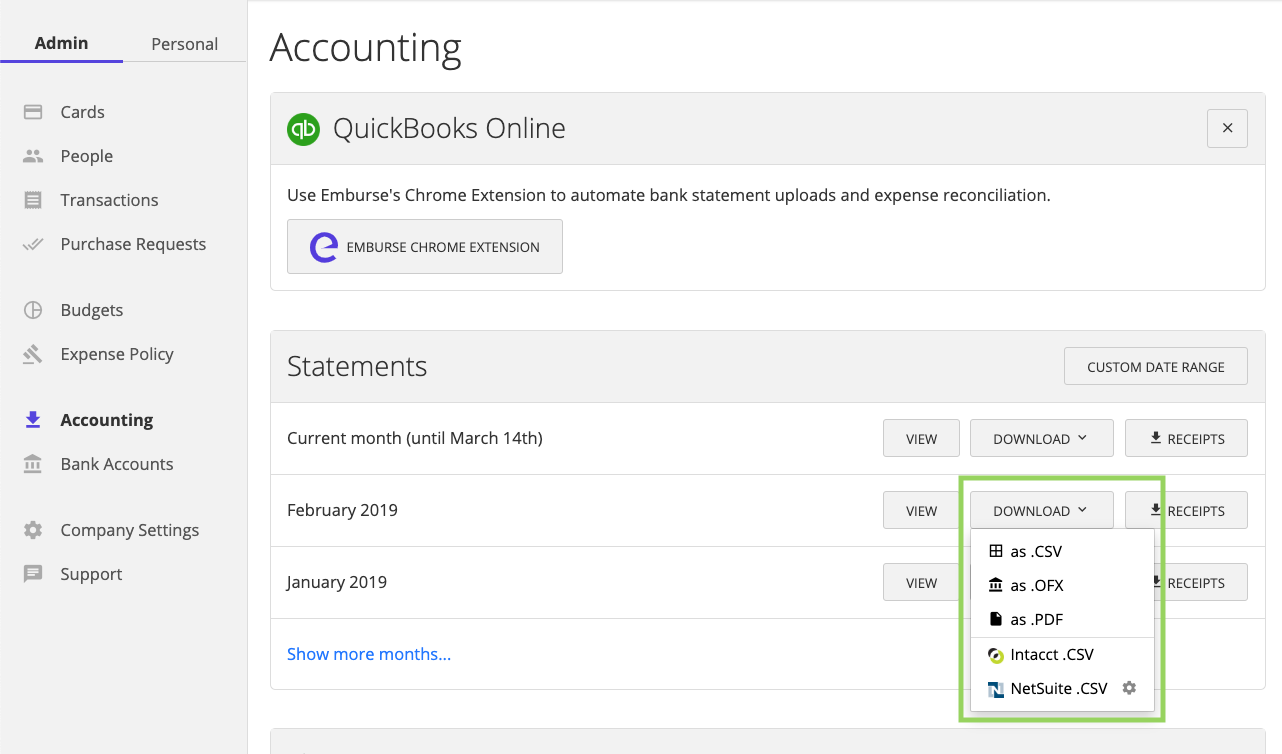This screenshot has width=1282, height=754.
Task: Click the Accounting page heading
Action: [366, 48]
